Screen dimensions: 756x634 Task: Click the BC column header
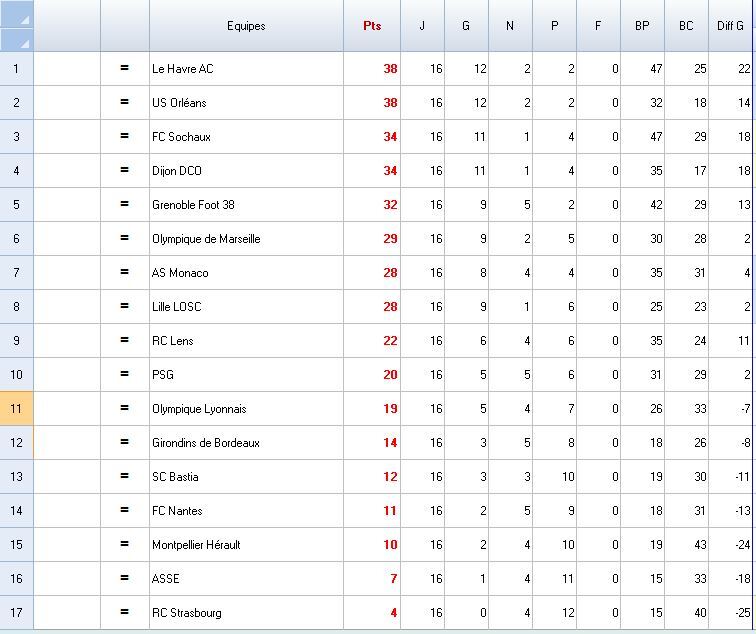pos(686,26)
